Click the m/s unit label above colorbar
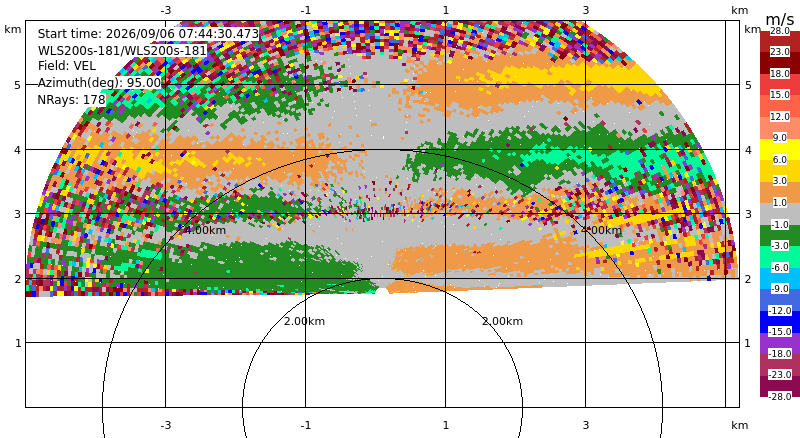Screen dimensions: 800x438 pos(780,19)
